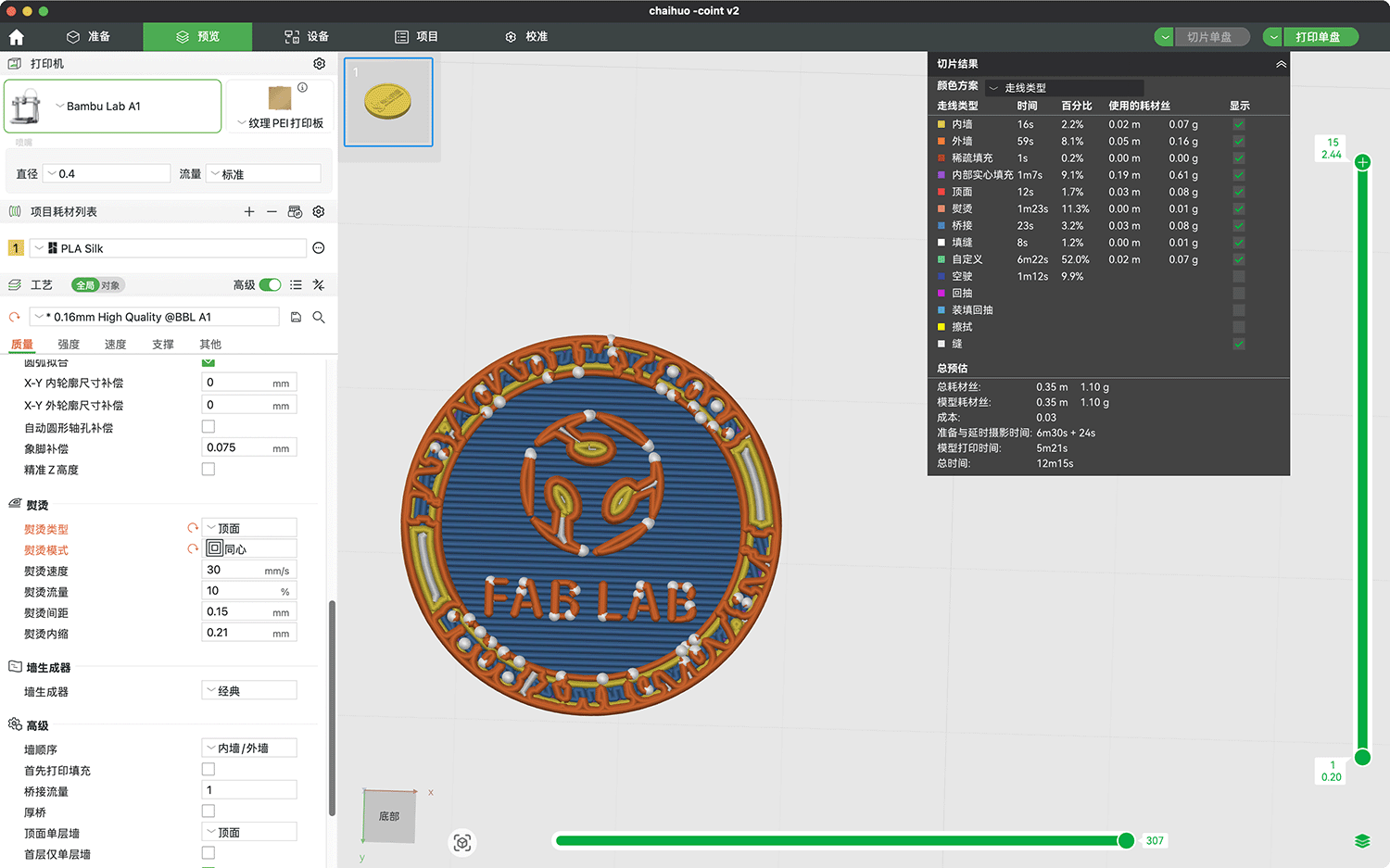Add a filament with plus icon

[x=249, y=212]
